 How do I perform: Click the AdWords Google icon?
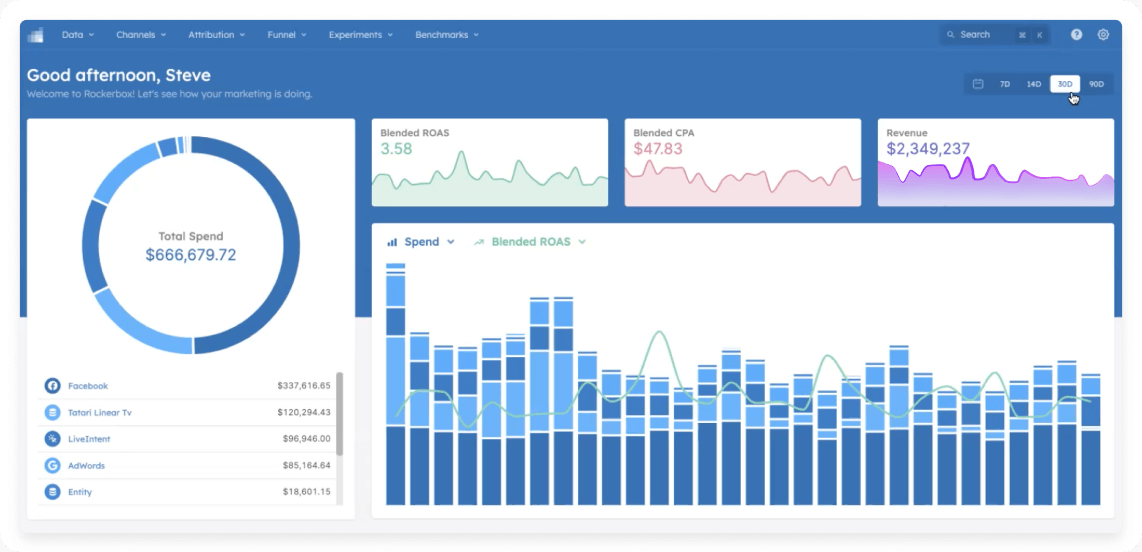tap(52, 466)
